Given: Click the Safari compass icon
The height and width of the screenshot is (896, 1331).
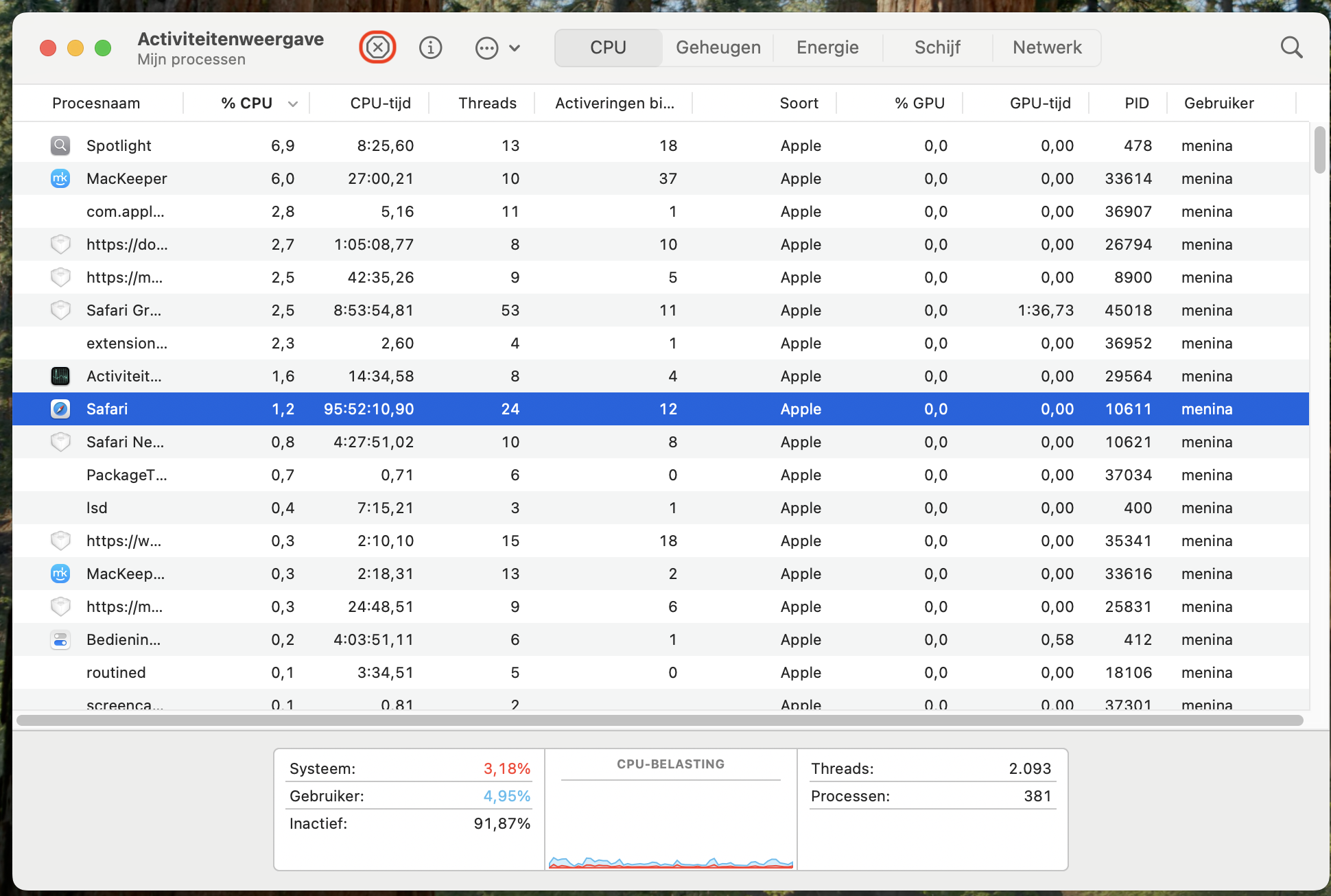Looking at the screenshot, I should pos(60,409).
